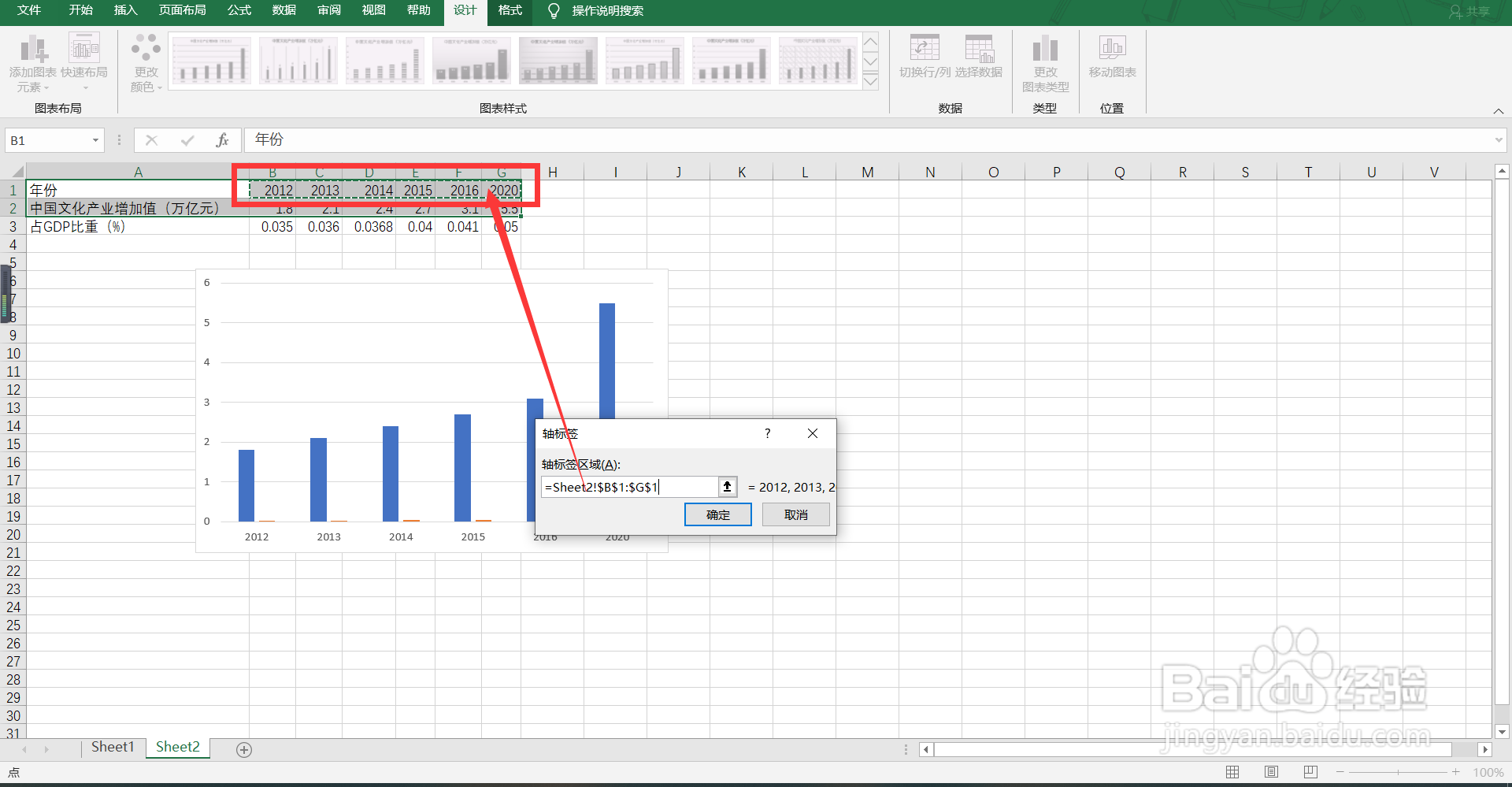This screenshot has width=1512, height=787.
Task: Switch to the 页面布局 ribbon tab
Action: [182, 10]
